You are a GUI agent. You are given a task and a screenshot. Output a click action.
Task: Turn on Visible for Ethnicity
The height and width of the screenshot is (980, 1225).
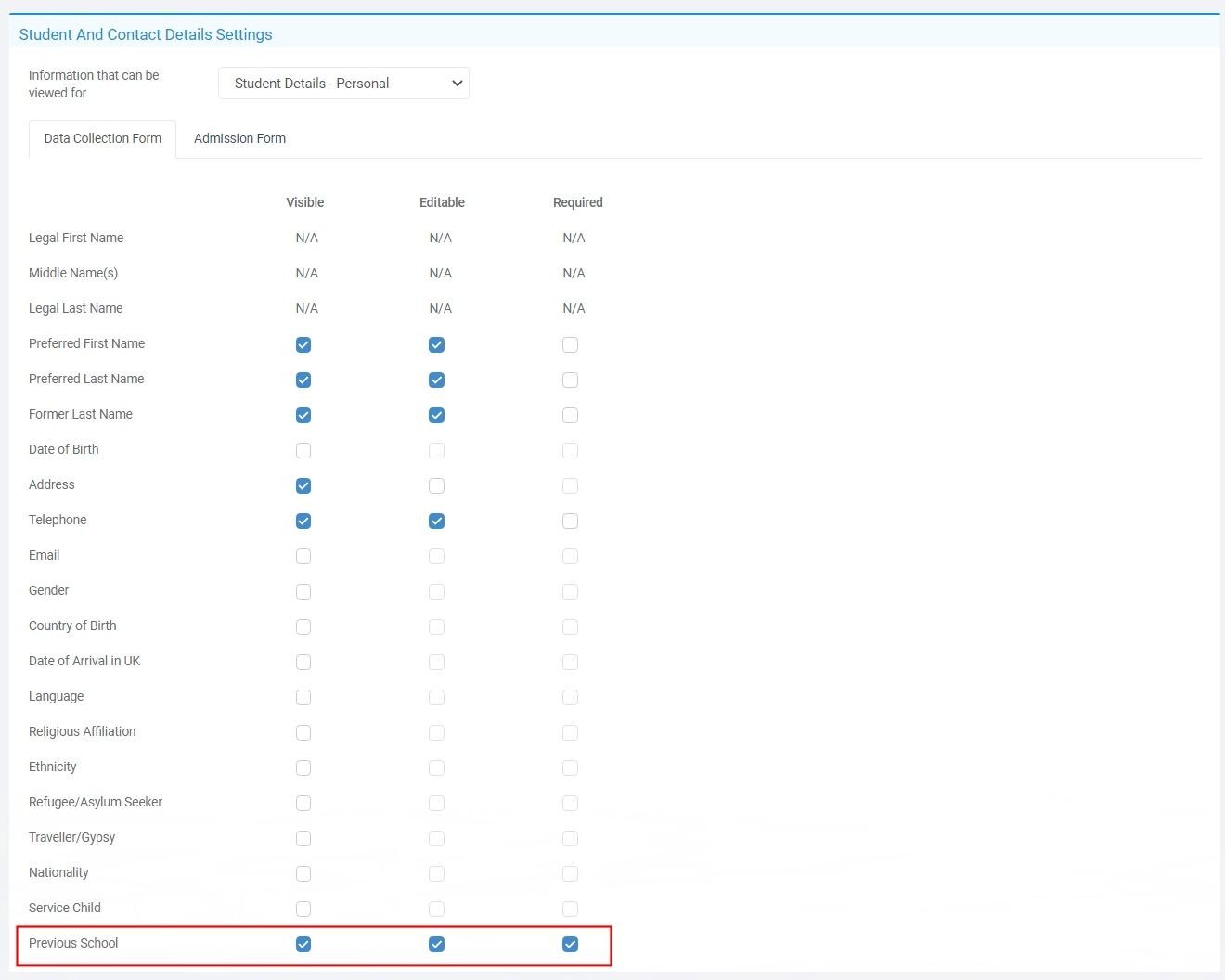coord(303,767)
